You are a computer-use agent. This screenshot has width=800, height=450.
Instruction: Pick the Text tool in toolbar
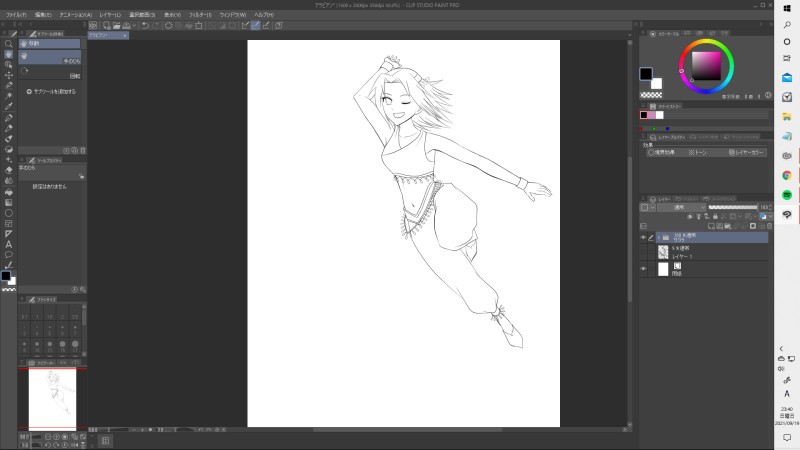(x=9, y=244)
